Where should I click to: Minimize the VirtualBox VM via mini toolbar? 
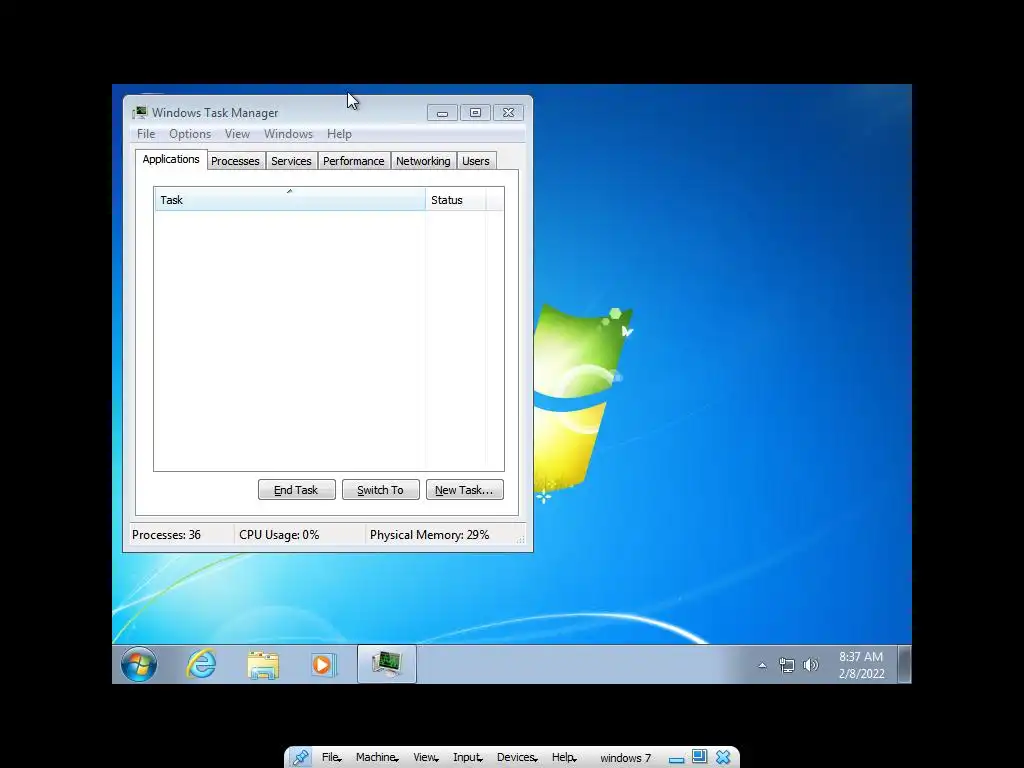click(677, 759)
